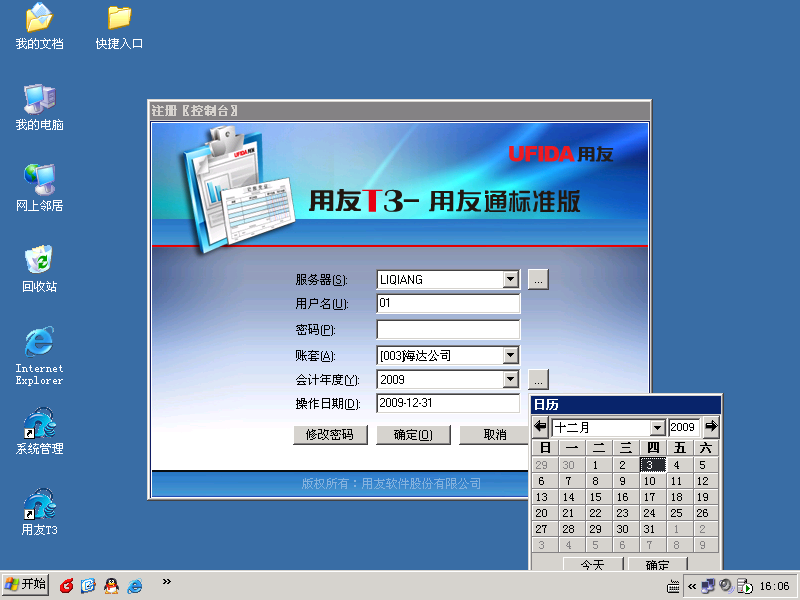Click the 2009 year field in calendar
This screenshot has width=800, height=600.
(x=684, y=428)
